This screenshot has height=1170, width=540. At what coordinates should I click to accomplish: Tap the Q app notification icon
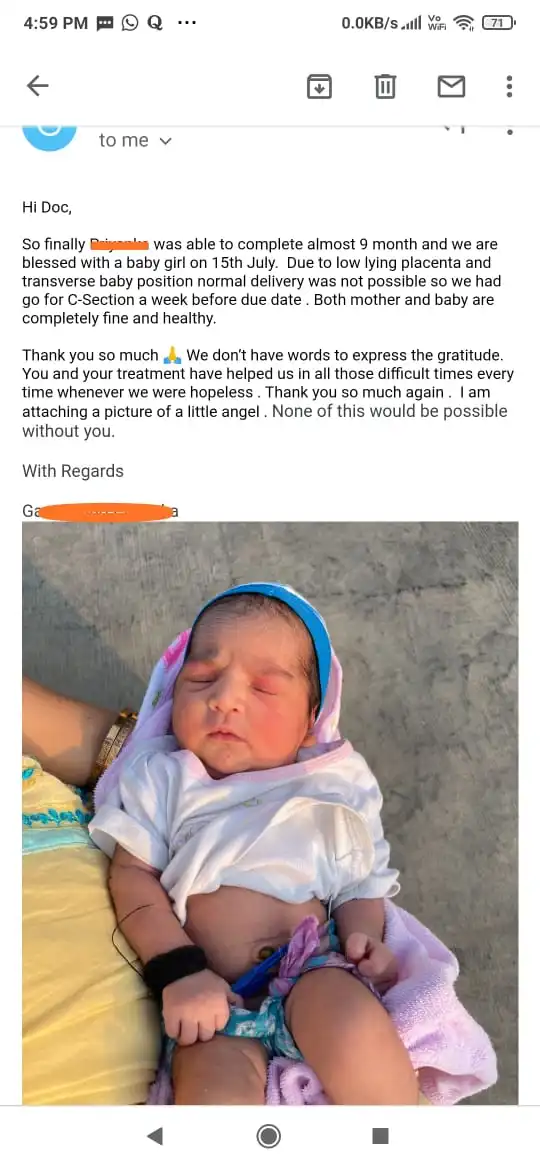pos(155,23)
